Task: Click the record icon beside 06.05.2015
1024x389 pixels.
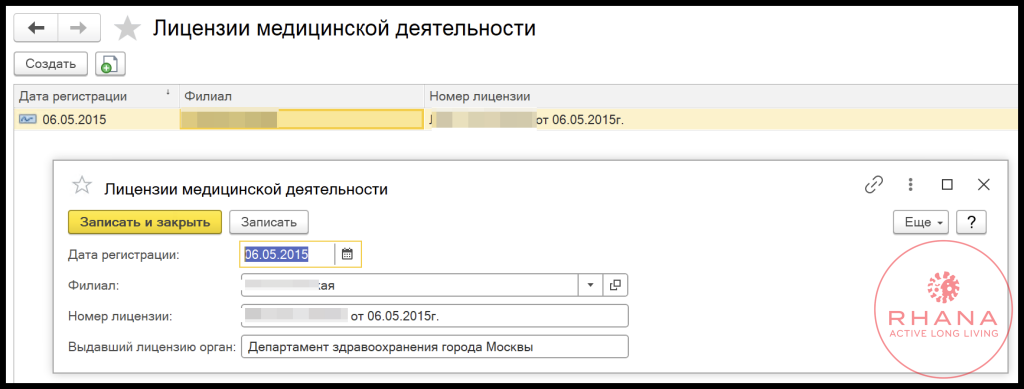Action: (x=28, y=119)
